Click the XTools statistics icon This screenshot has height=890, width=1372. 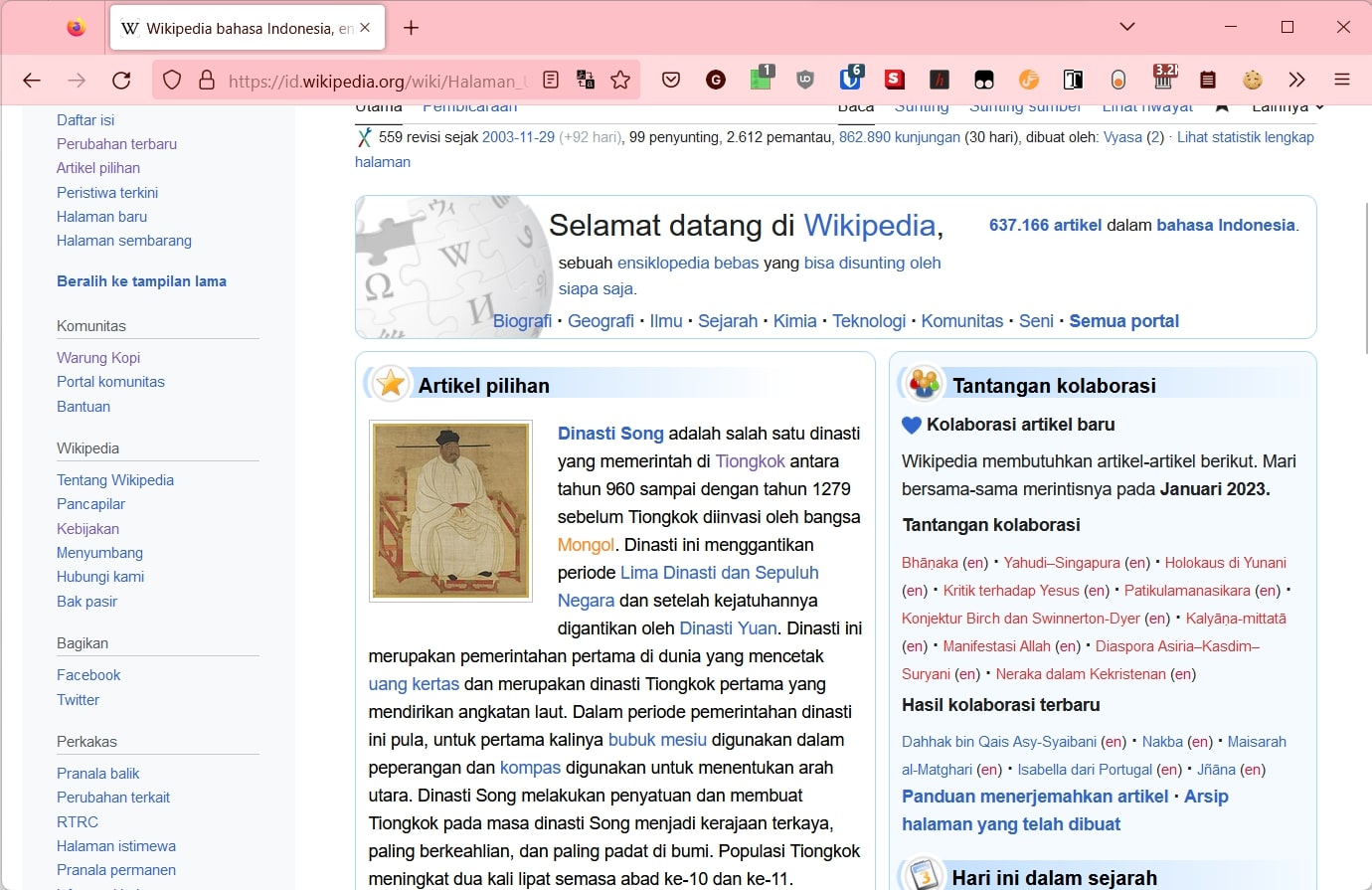point(365,137)
